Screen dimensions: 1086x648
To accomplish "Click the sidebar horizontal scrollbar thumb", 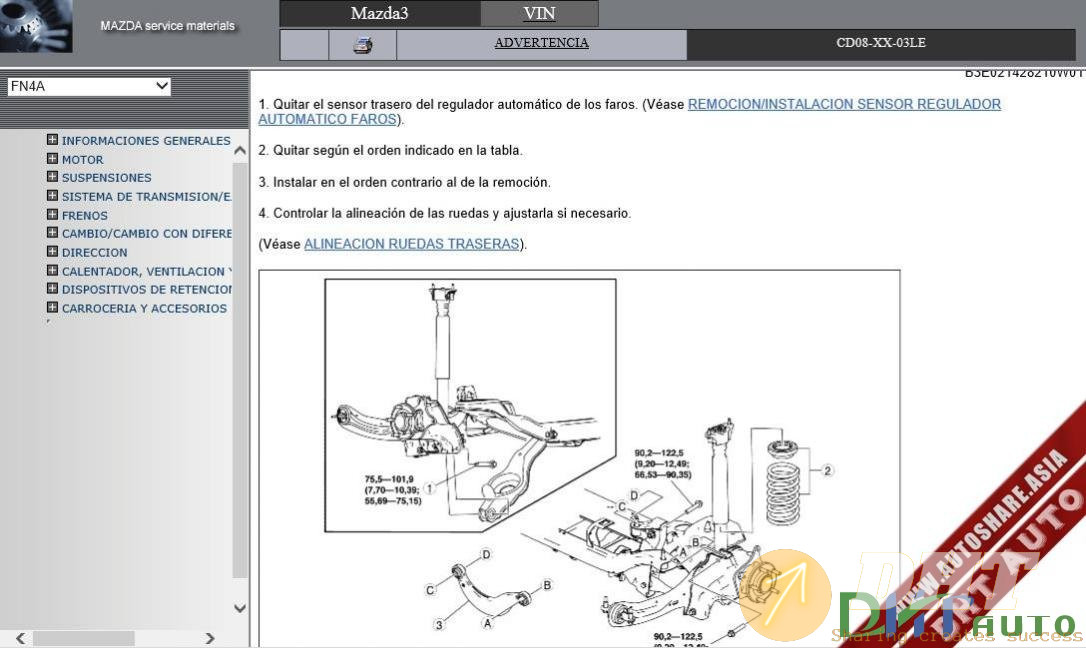I will click(x=84, y=638).
